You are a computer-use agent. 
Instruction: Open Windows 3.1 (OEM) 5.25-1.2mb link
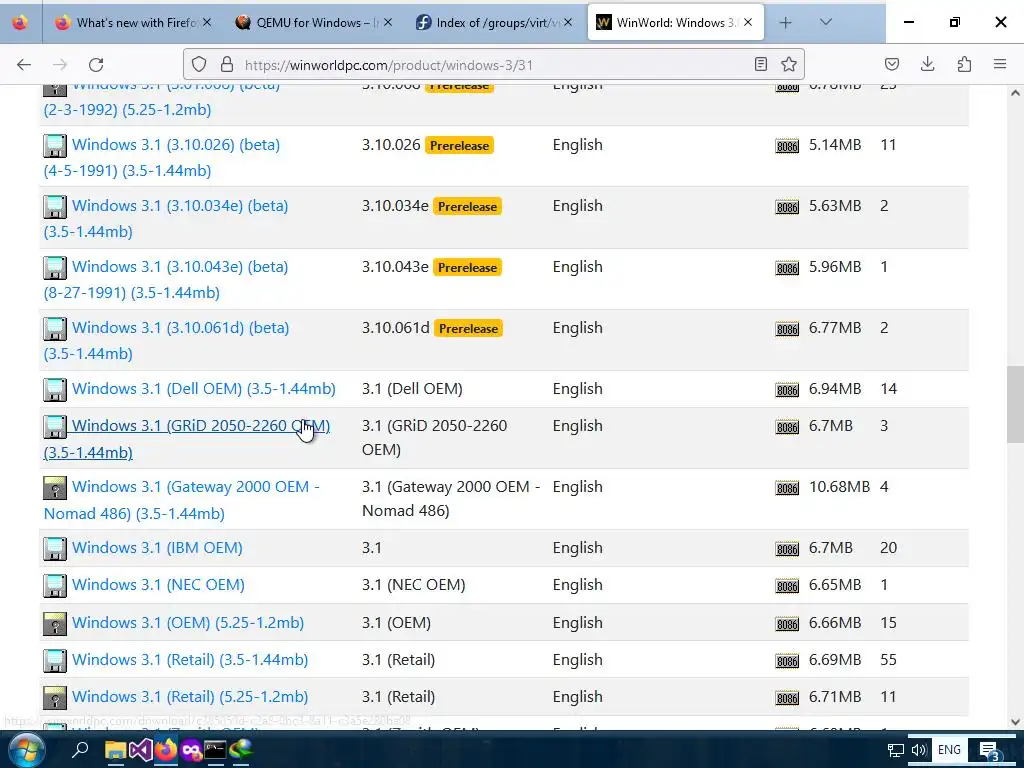coord(188,622)
